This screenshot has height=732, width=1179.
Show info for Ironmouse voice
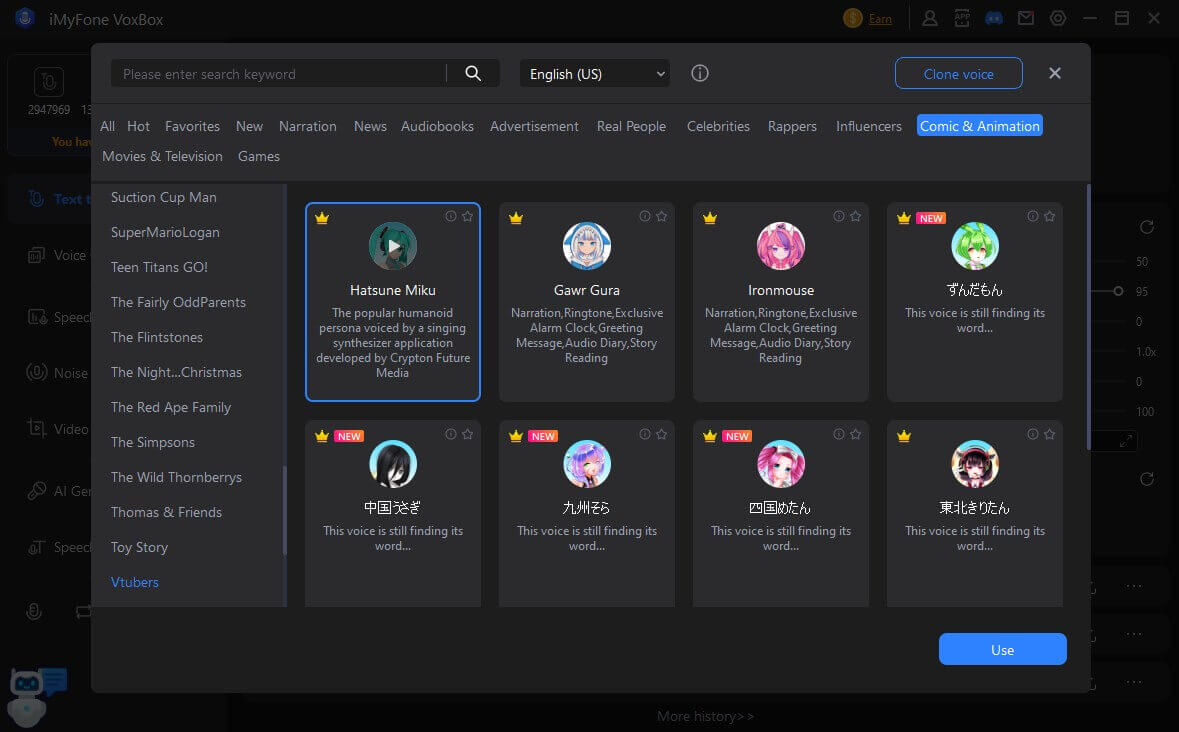coord(839,216)
